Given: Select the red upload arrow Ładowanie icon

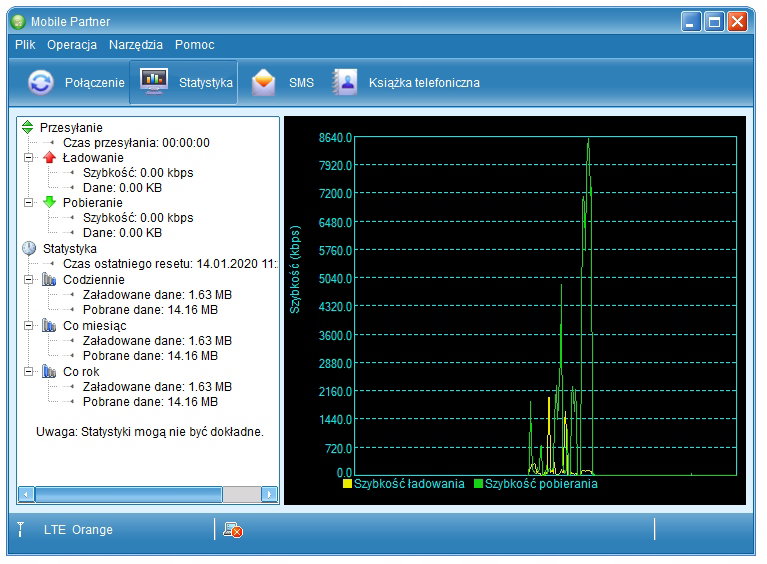Looking at the screenshot, I should coord(50,158).
